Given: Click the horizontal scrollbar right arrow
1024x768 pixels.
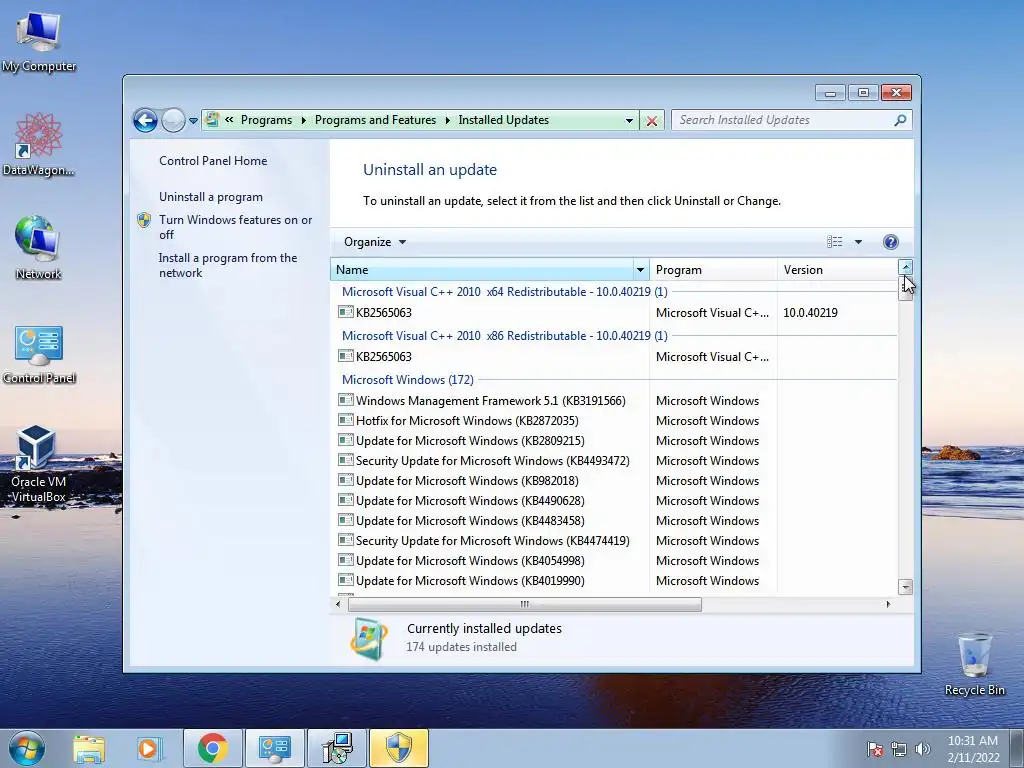Looking at the screenshot, I should pyautogui.click(x=888, y=604).
